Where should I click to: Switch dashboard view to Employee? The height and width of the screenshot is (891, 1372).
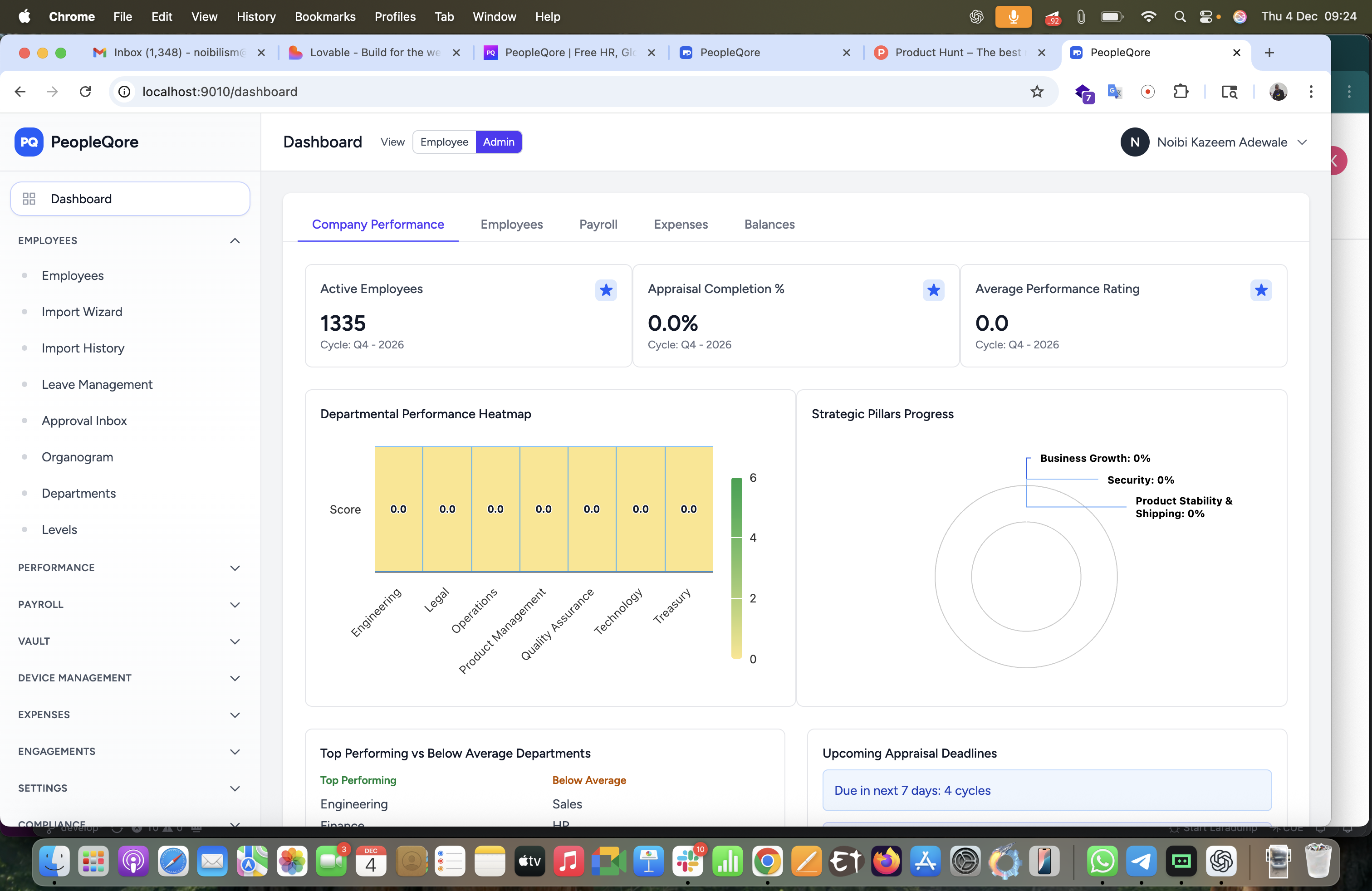click(444, 142)
